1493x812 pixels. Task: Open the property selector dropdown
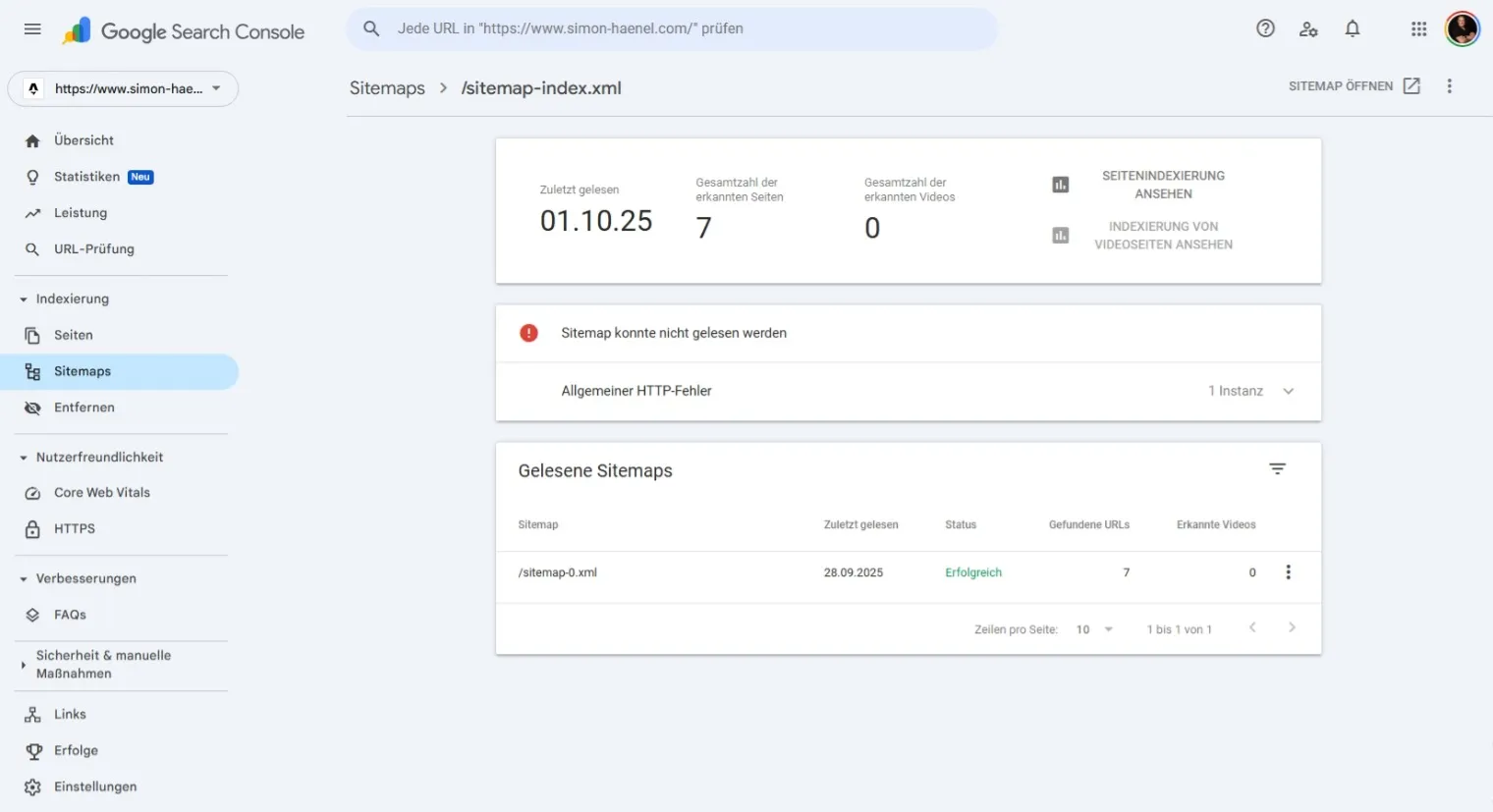(x=123, y=88)
